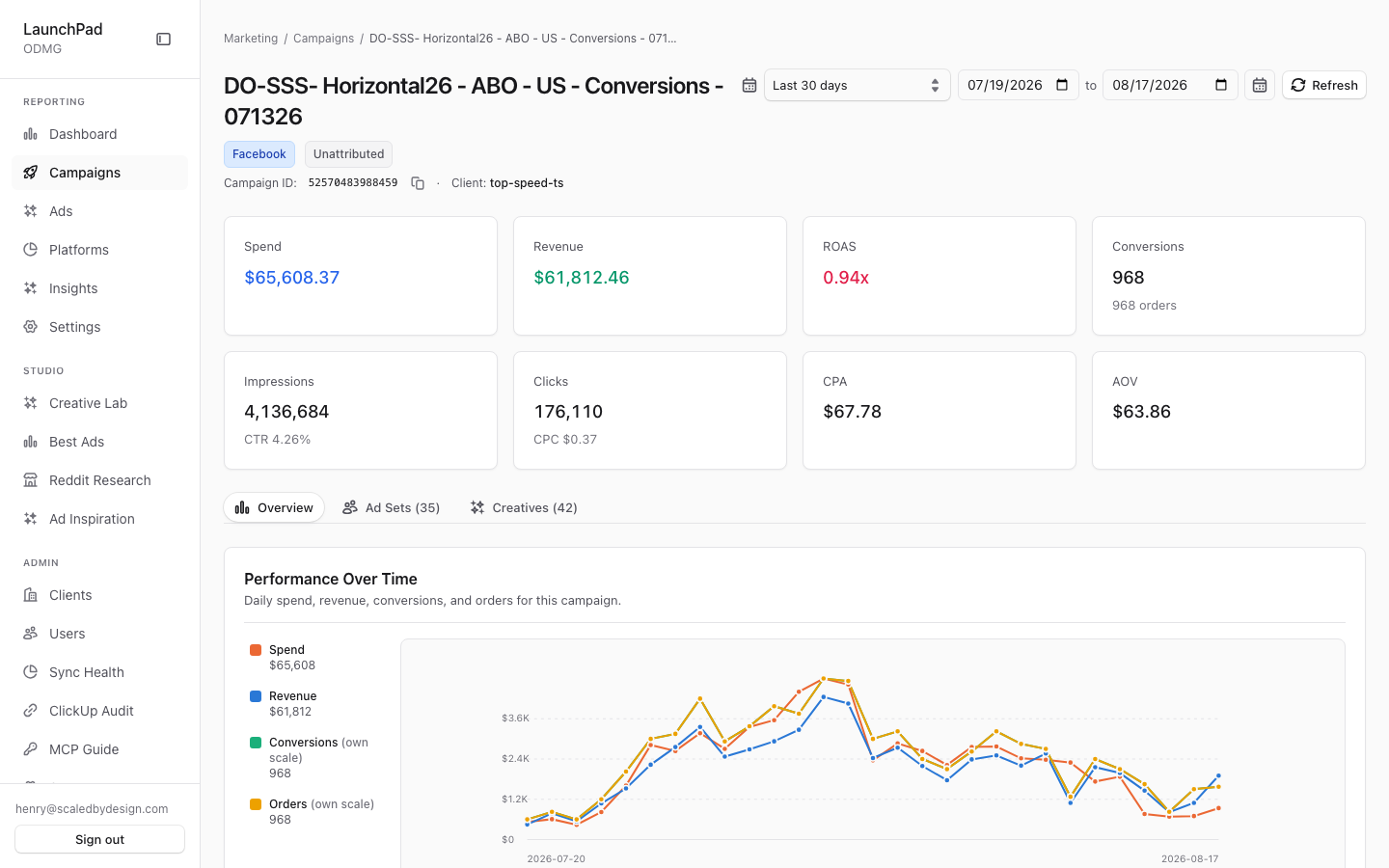Open the ClickUp Audit link icon
1389x868 pixels.
31,711
